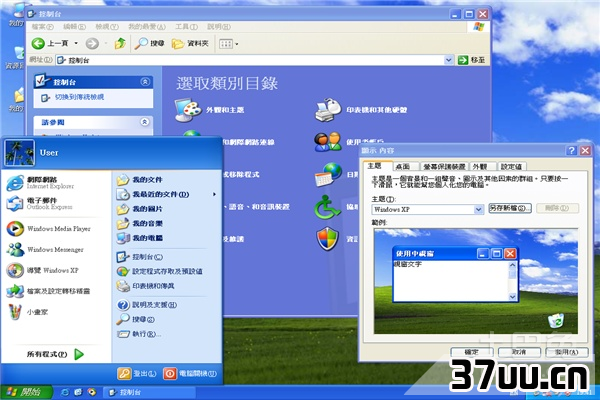Click the 開始 Start button

[x=26, y=392]
